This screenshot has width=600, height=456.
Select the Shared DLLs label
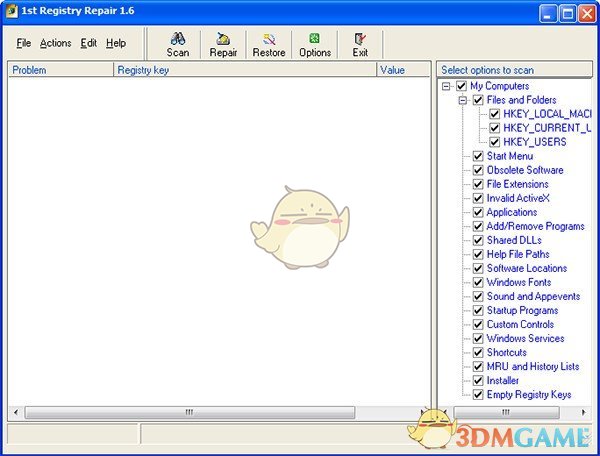pos(514,240)
